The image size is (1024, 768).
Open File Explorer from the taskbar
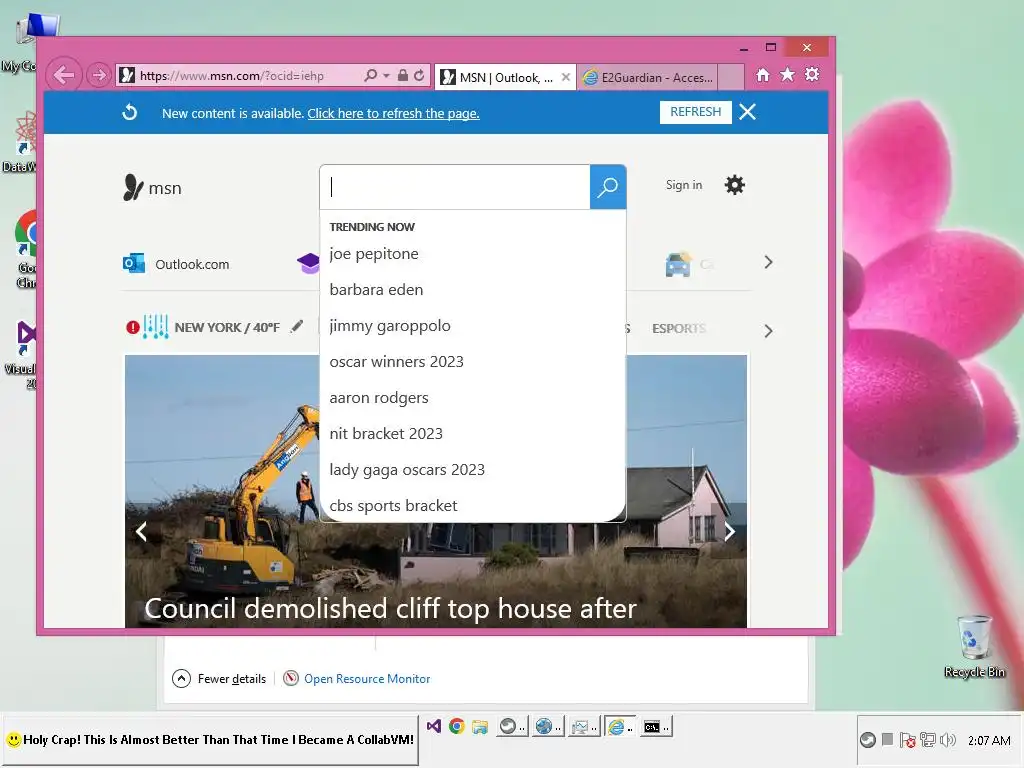(480, 727)
